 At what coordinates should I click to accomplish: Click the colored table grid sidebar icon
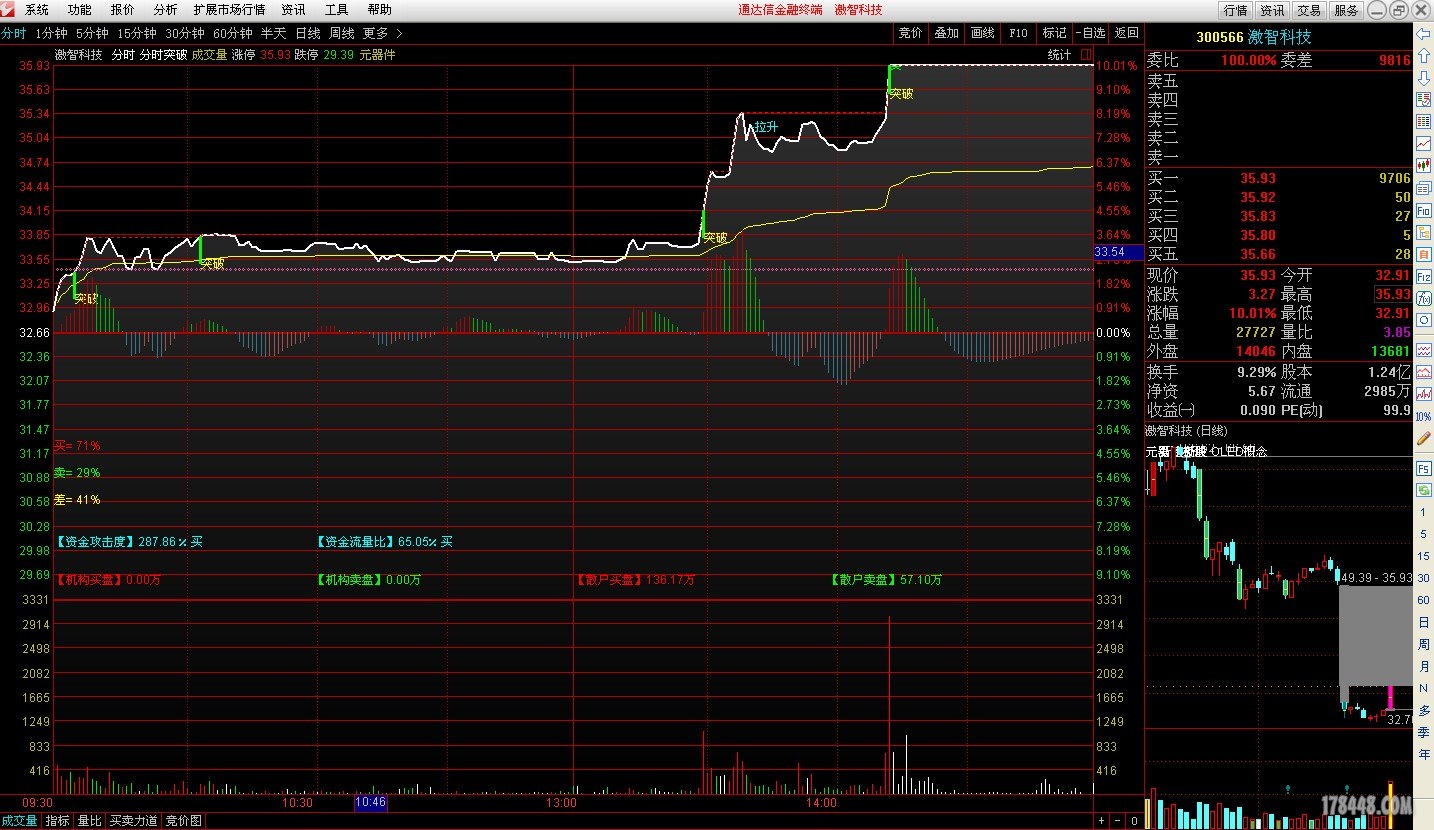click(1422, 121)
